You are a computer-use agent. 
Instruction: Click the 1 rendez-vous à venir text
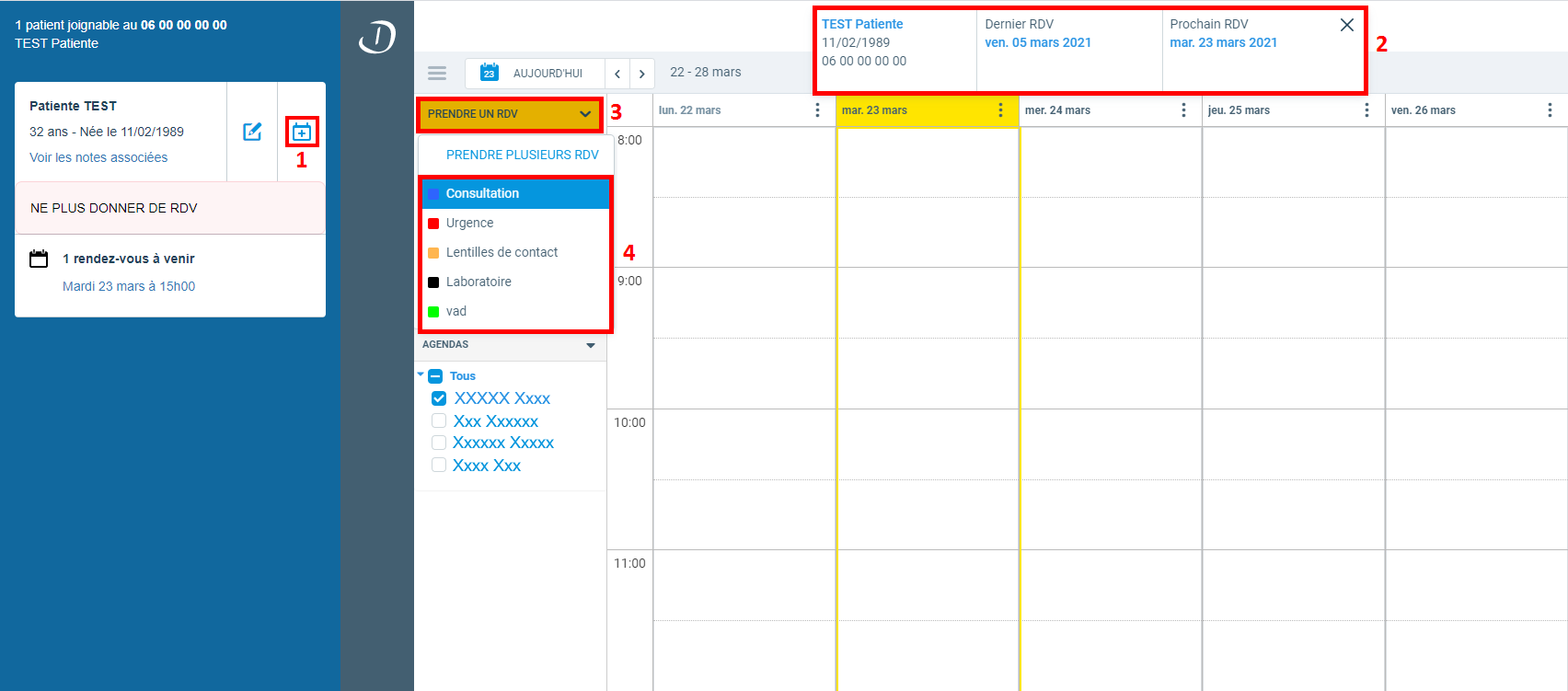click(129, 259)
